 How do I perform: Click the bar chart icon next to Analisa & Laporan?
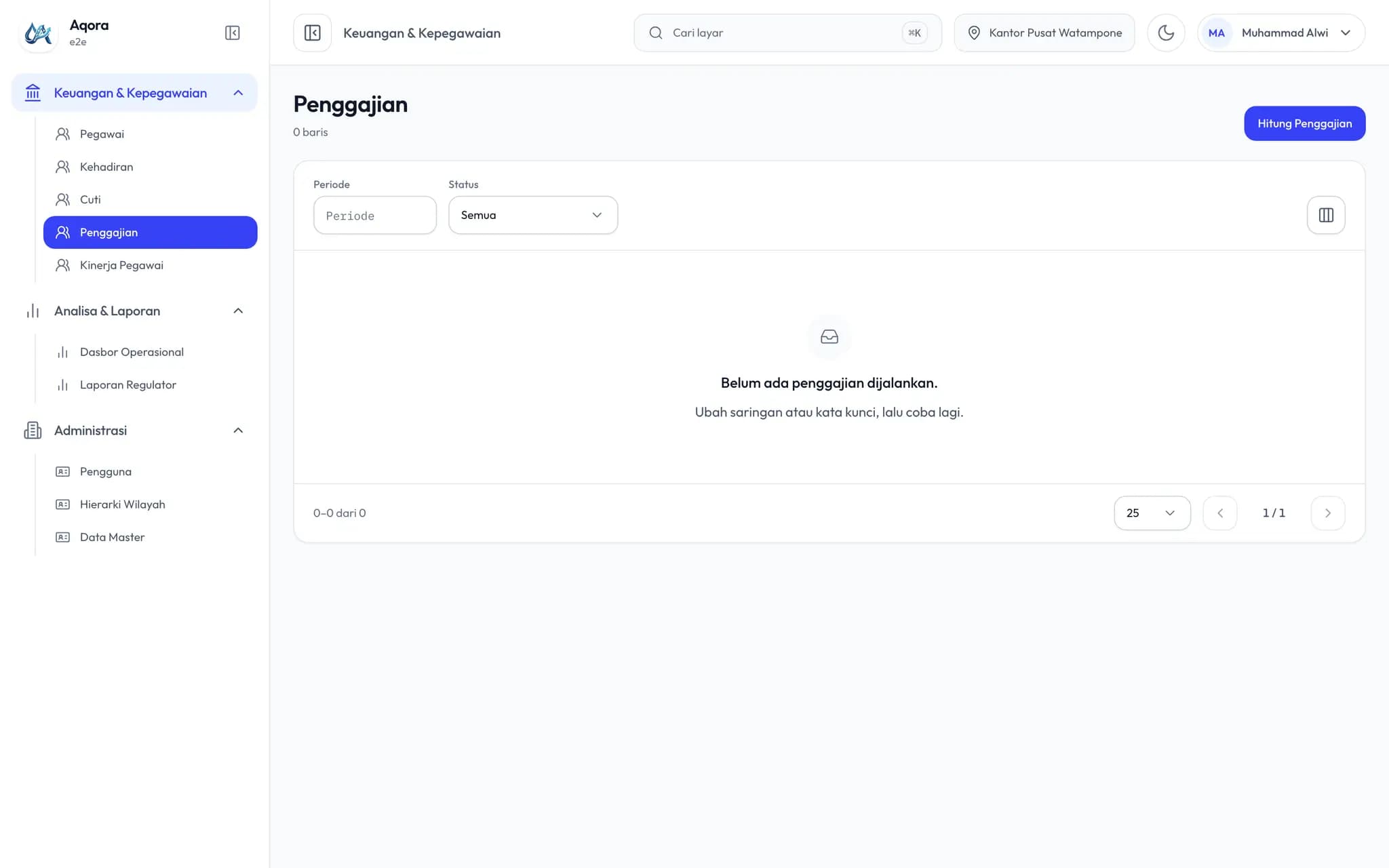click(33, 311)
